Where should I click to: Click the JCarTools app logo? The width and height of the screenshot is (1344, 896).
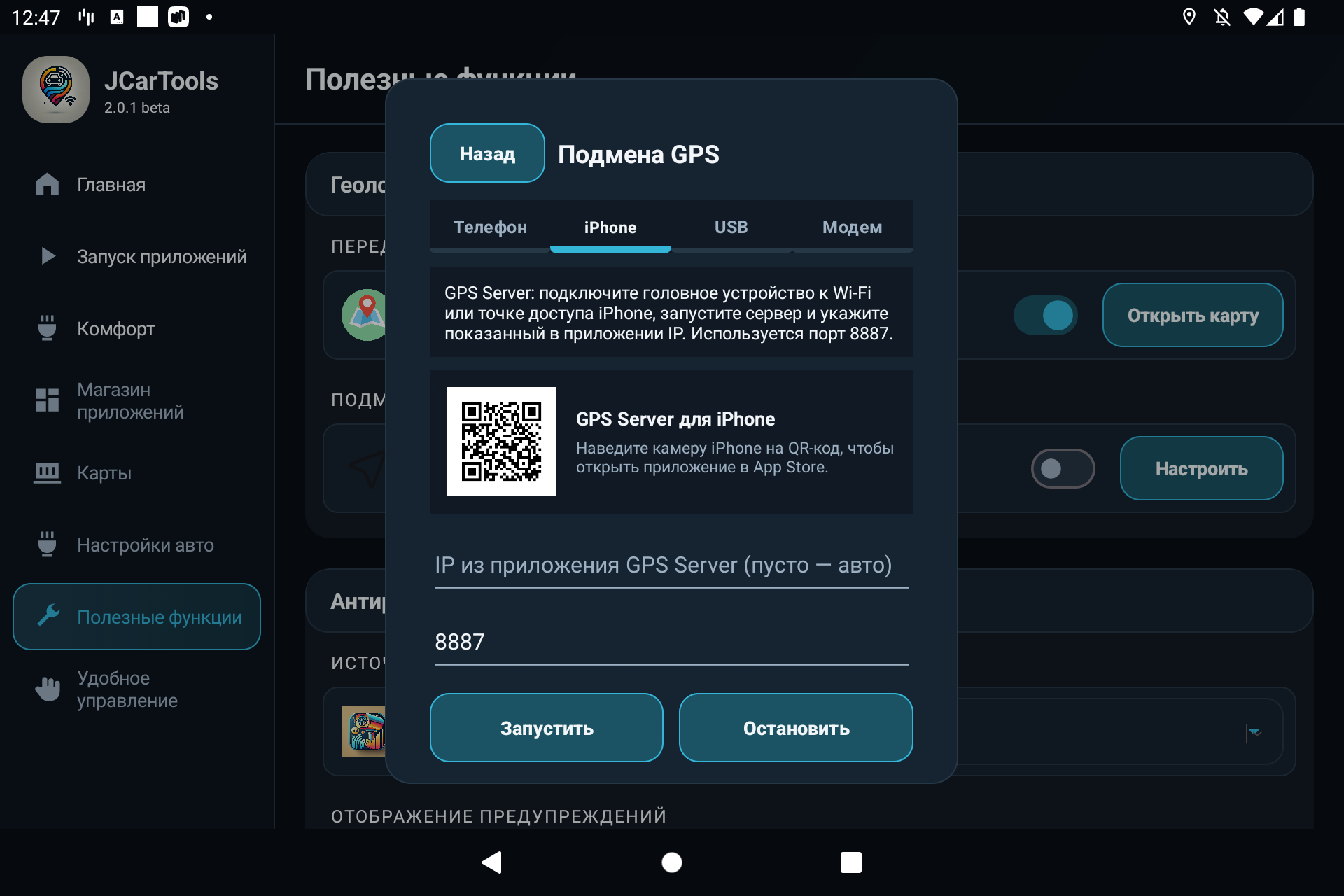click(56, 90)
